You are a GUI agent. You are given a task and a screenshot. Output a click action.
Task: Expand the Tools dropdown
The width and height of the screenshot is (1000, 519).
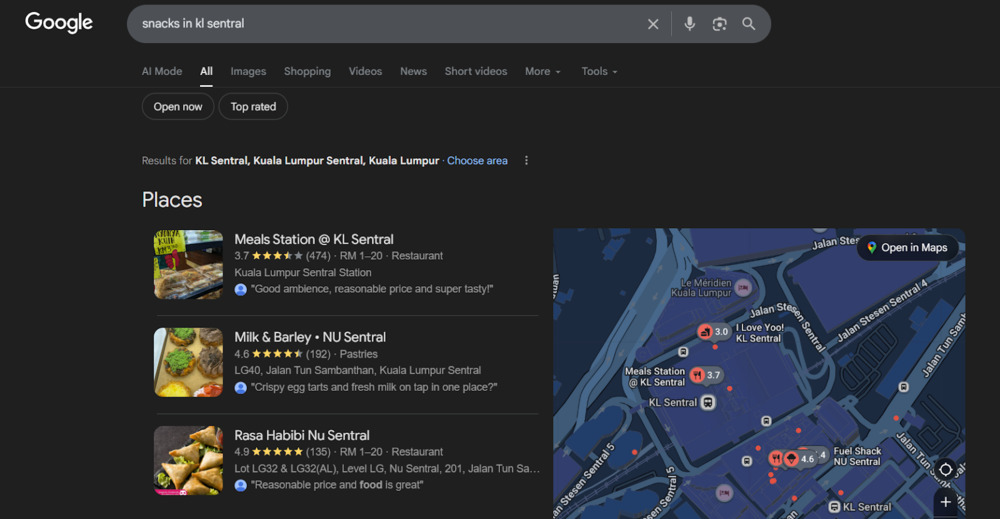coord(599,71)
